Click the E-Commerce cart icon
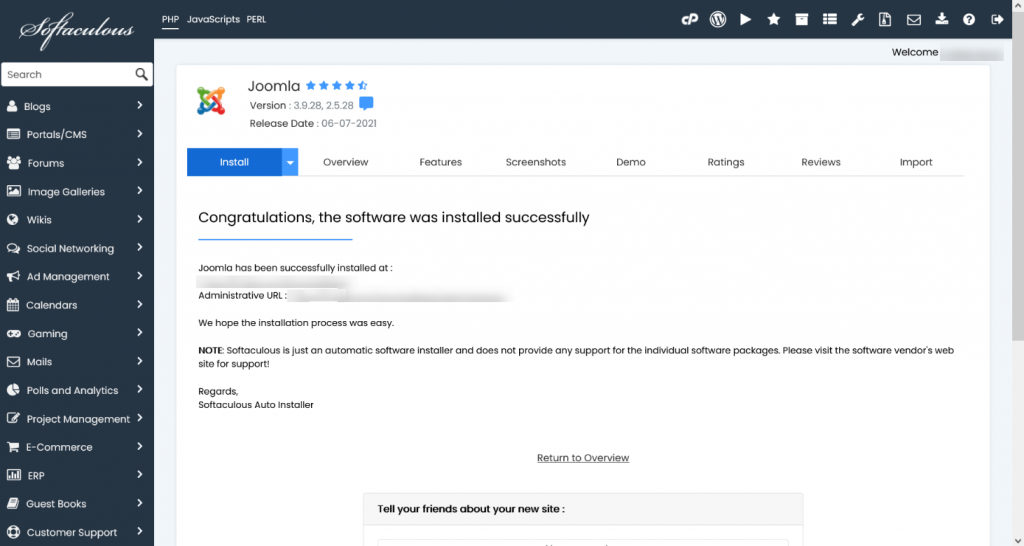The image size is (1024, 546). pyautogui.click(x=12, y=447)
